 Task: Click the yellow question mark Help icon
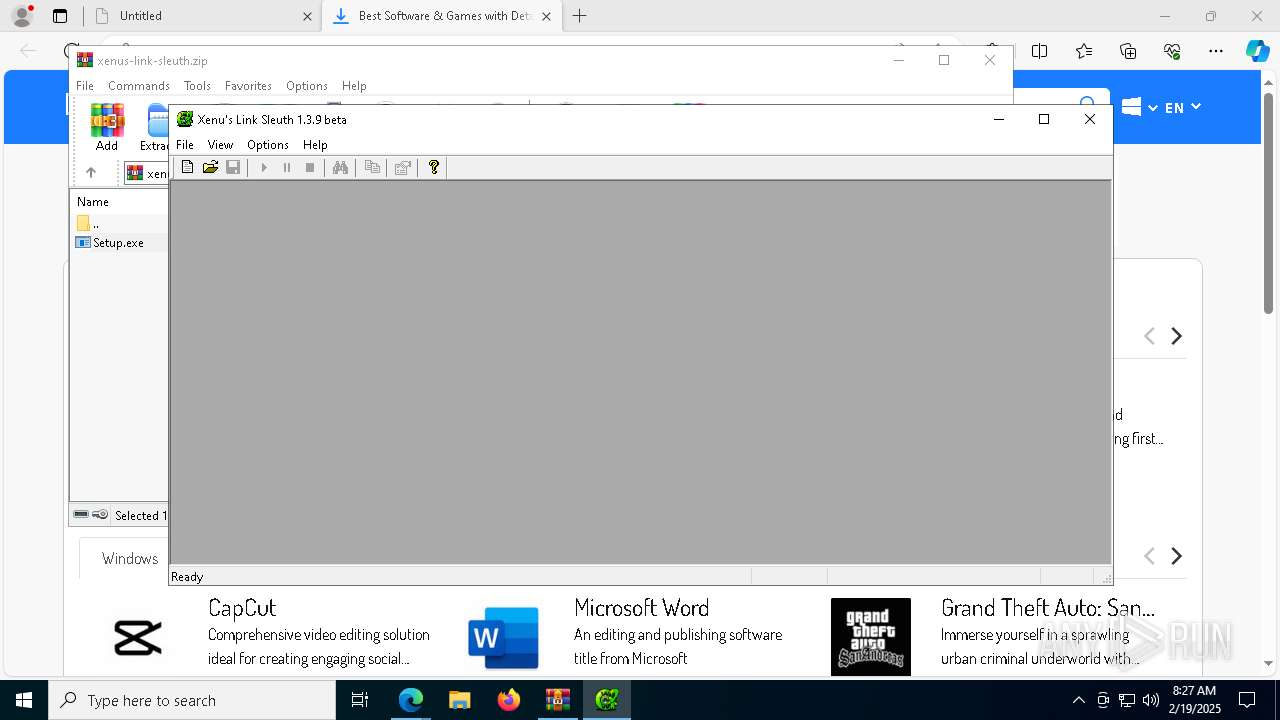click(x=434, y=168)
